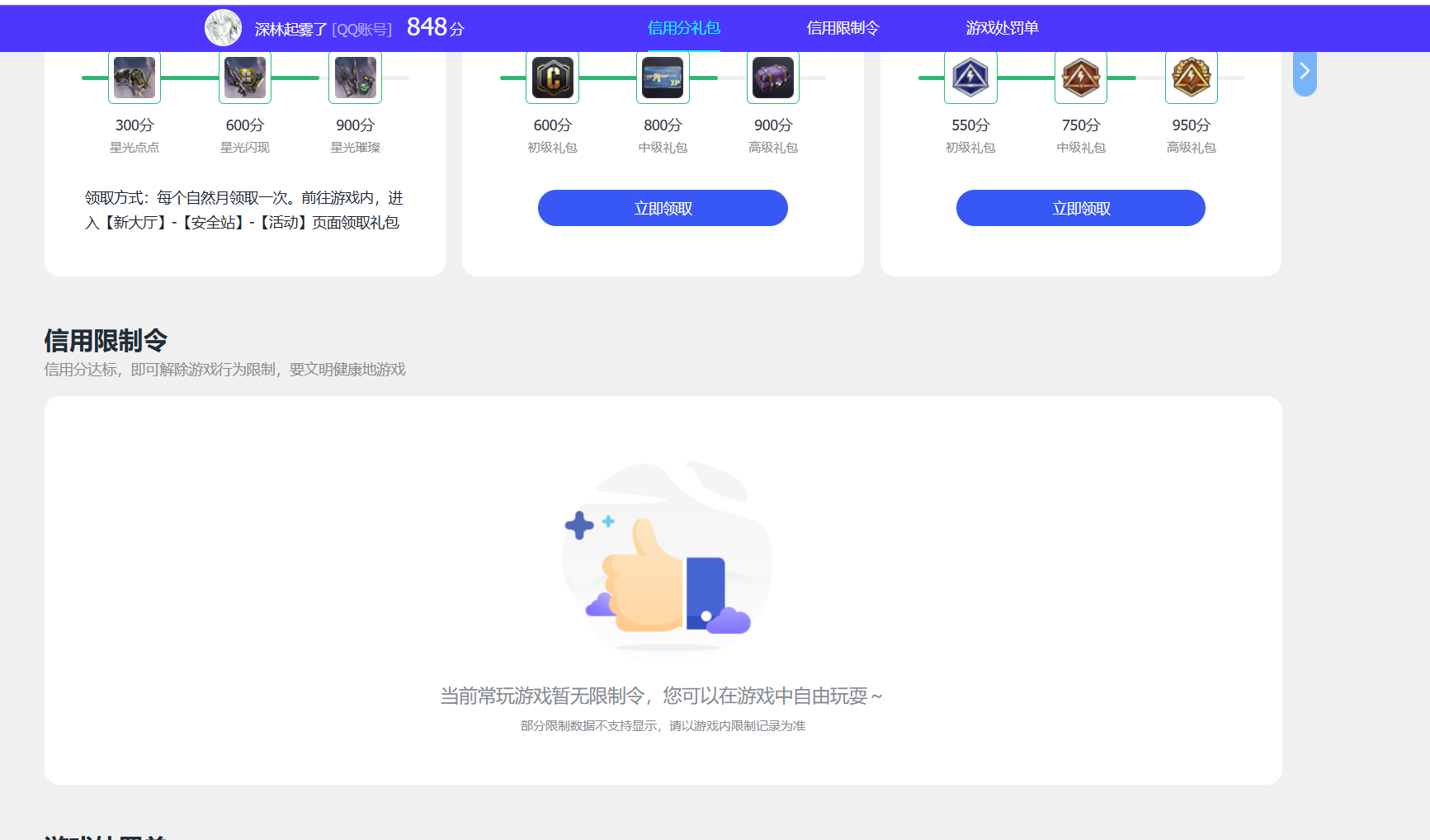Click the 领取方式 instructions text
The width and height of the screenshot is (1430, 840).
244,210
